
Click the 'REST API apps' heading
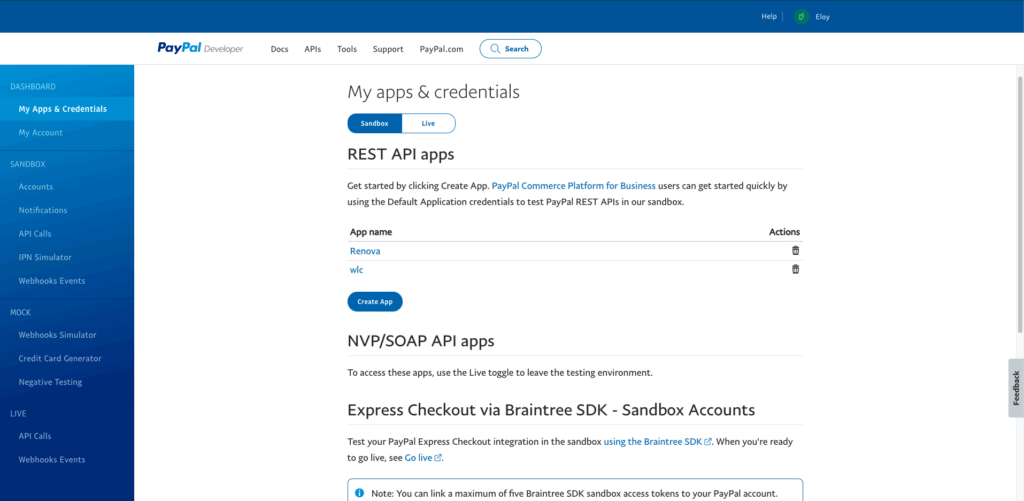click(400, 155)
